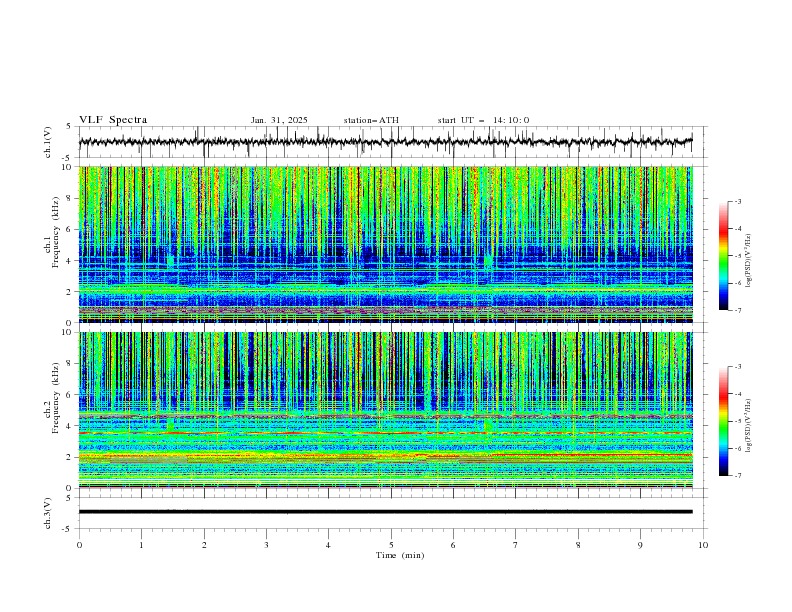Click the ch.1 color bar log(PSD) label
The image size is (792, 612).
[x=749, y=261]
